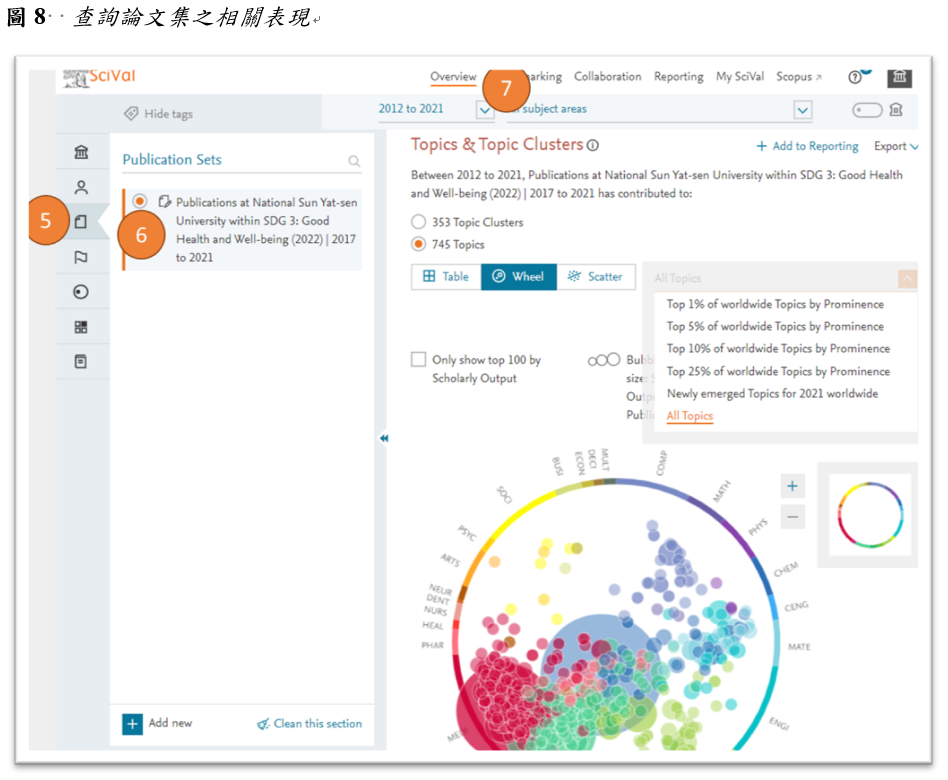This screenshot has width=948, height=780.
Task: Zoom in on the topic wheel
Action: (x=793, y=486)
